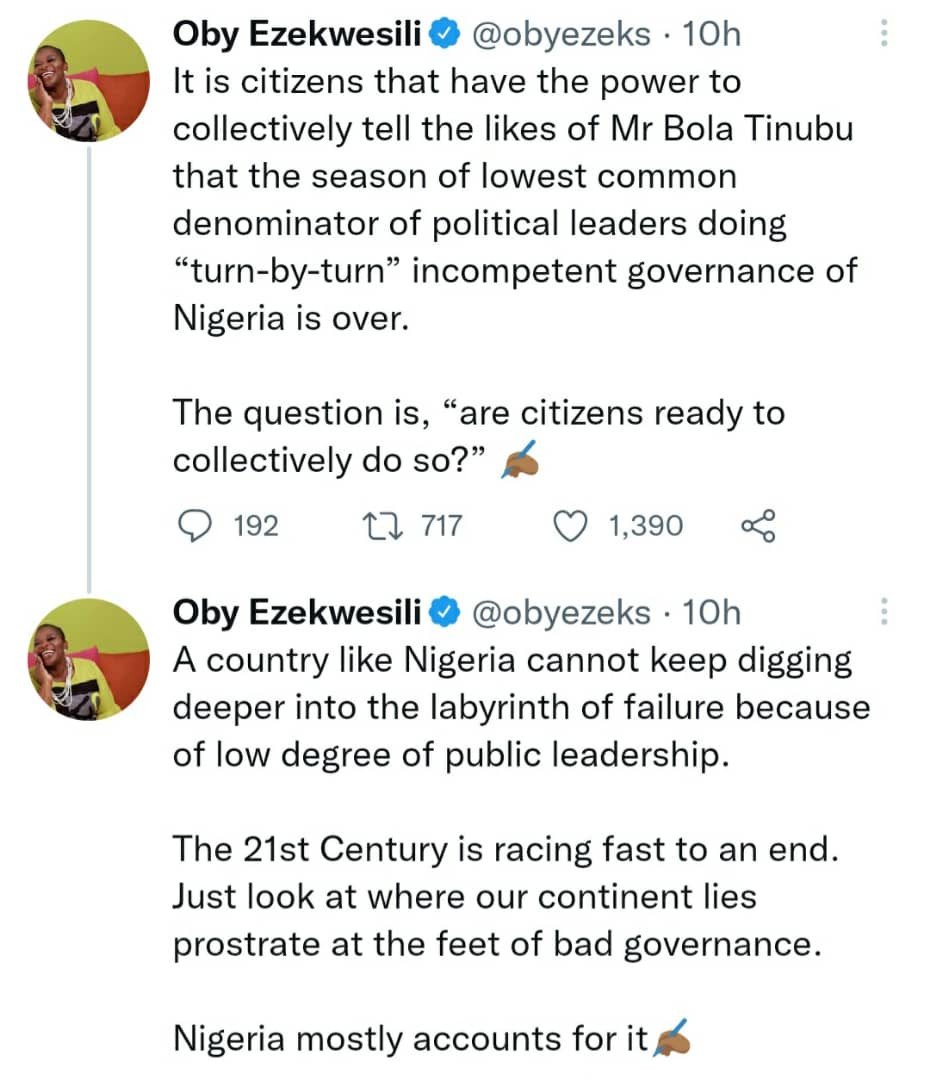Click the Oby Ezekwesili name on first tweet
Screen dimensions: 930x1080
[298, 36]
